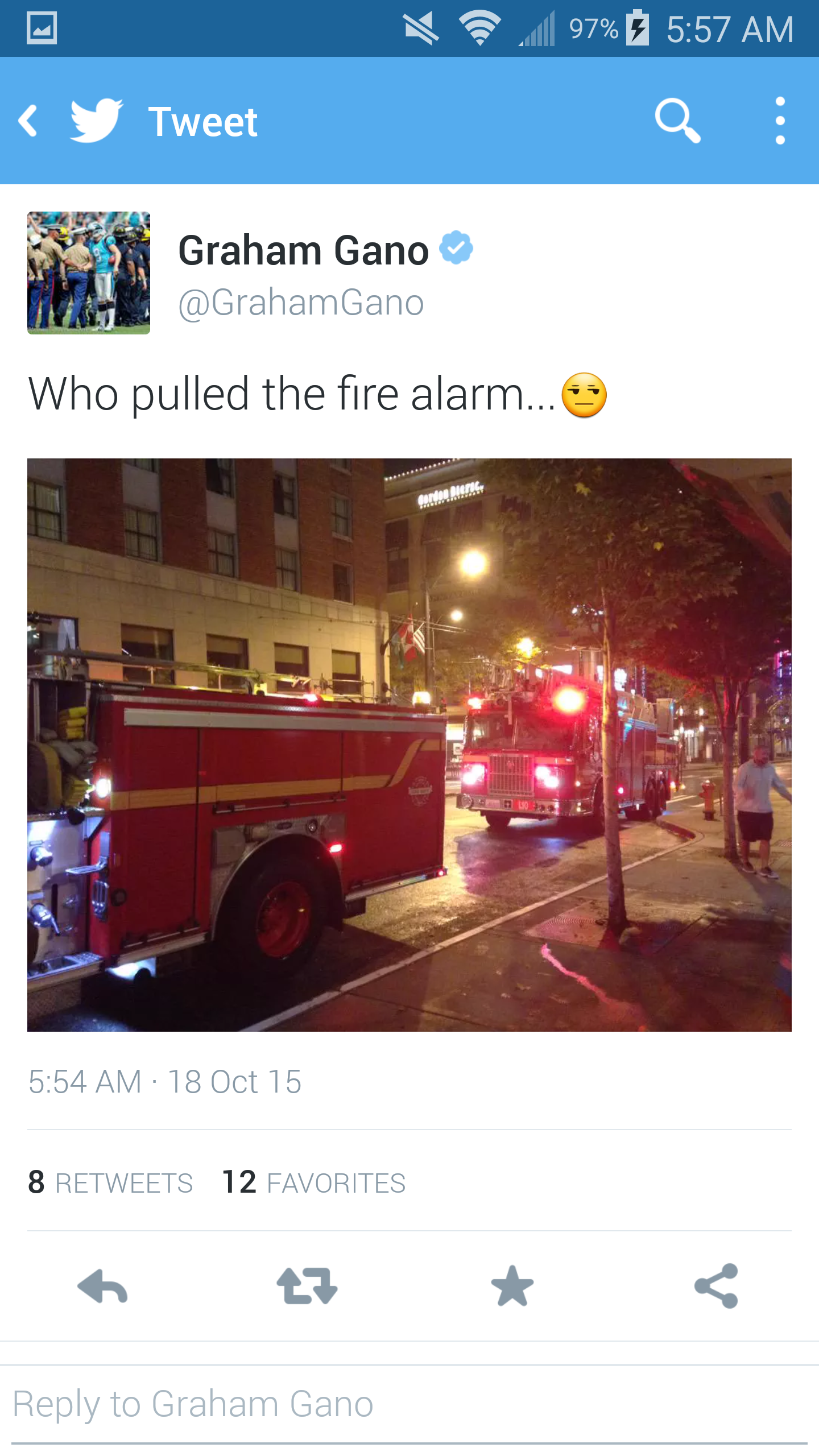Click the Twitter bird logo
This screenshot has width=819, height=1456.
[x=96, y=120]
